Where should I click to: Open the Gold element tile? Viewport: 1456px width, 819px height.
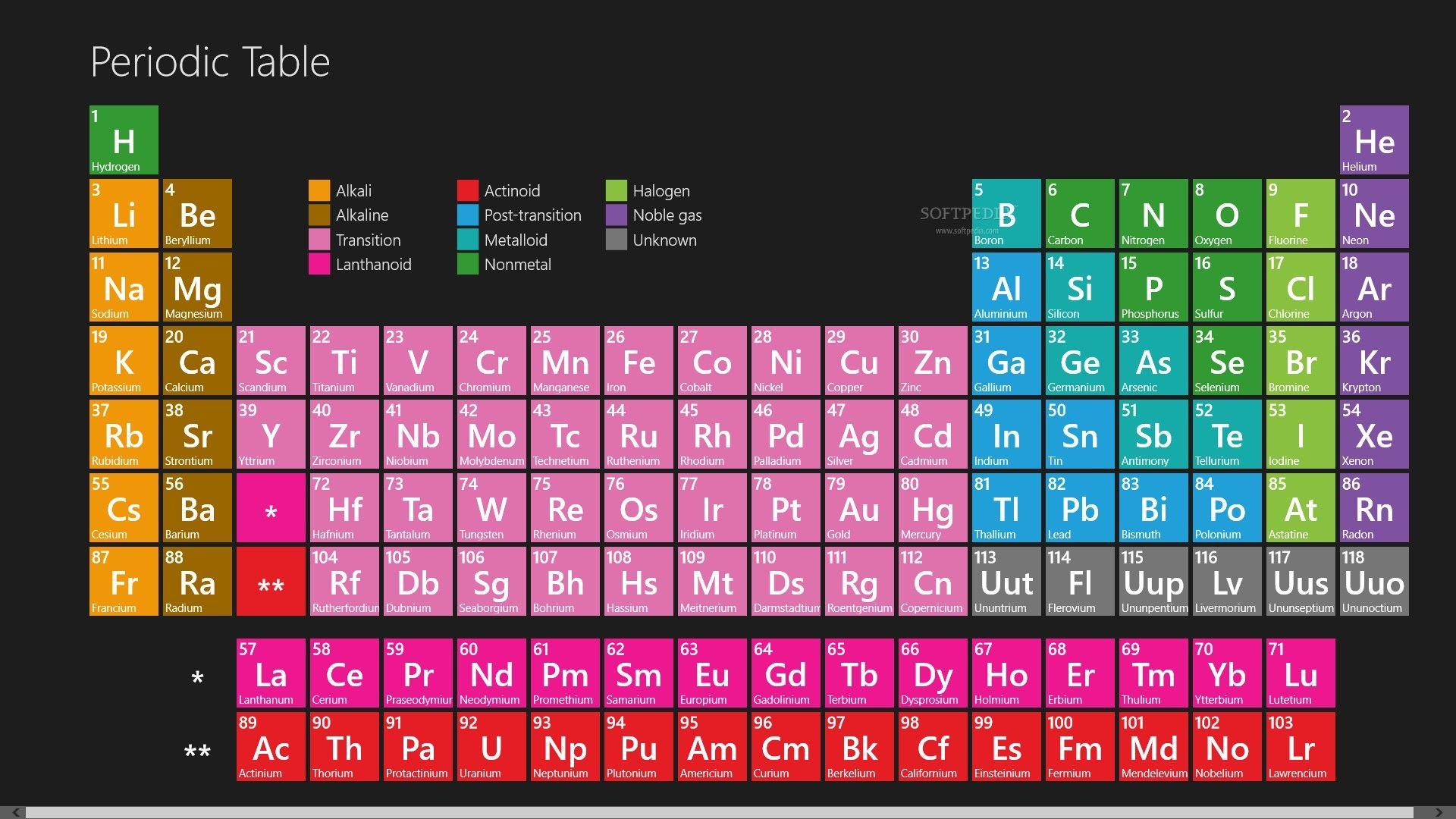tap(859, 507)
